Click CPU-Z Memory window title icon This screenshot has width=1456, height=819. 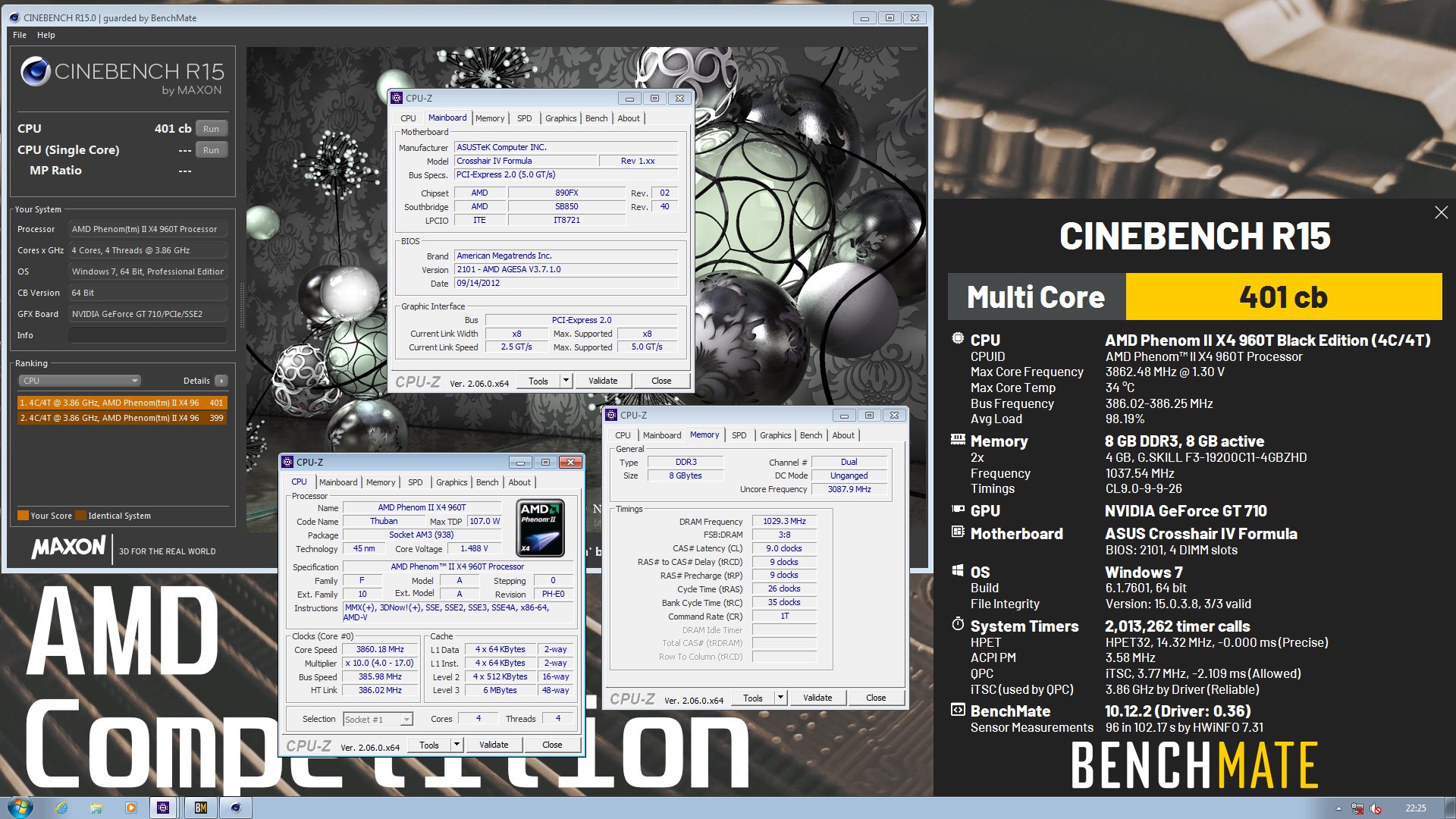[611, 415]
